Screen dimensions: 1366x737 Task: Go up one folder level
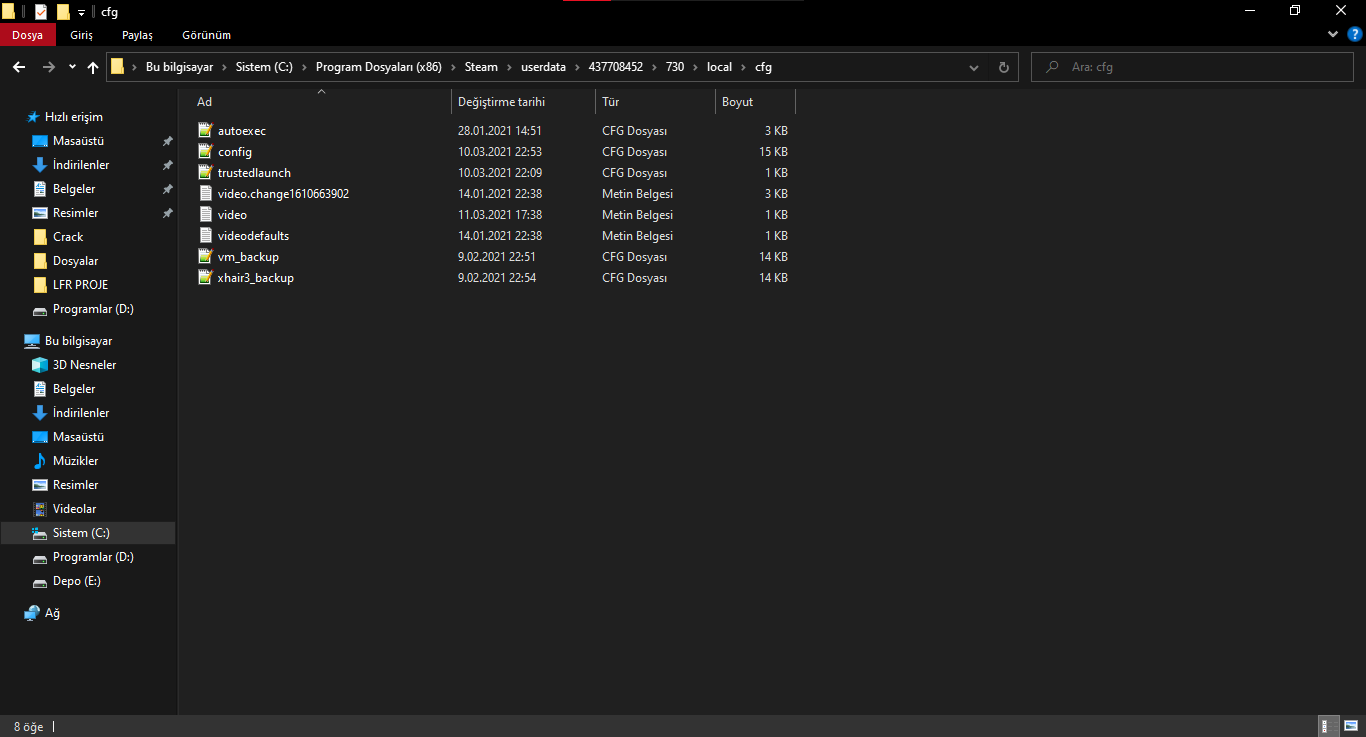click(x=93, y=67)
